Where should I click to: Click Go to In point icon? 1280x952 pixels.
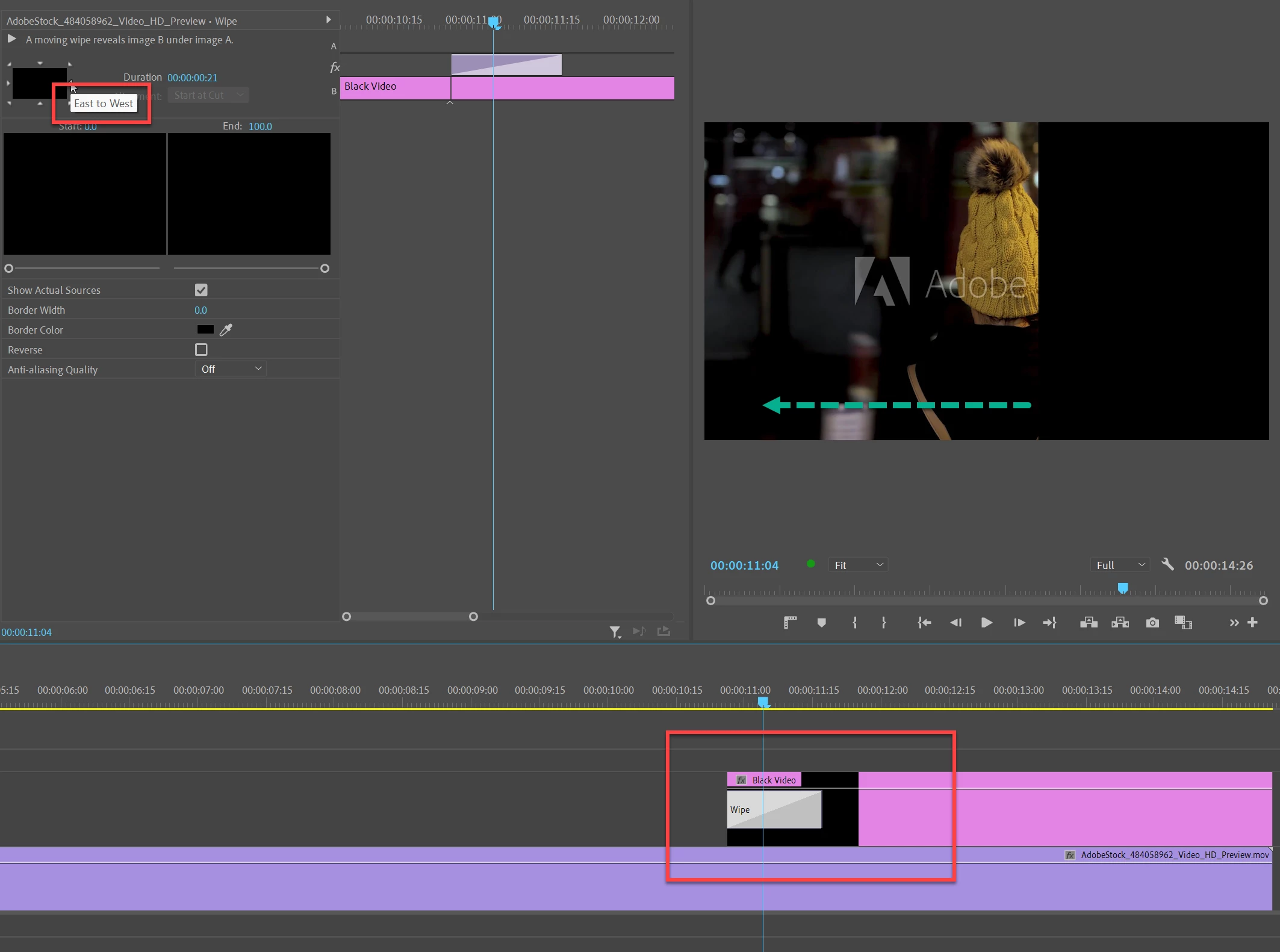[924, 623]
